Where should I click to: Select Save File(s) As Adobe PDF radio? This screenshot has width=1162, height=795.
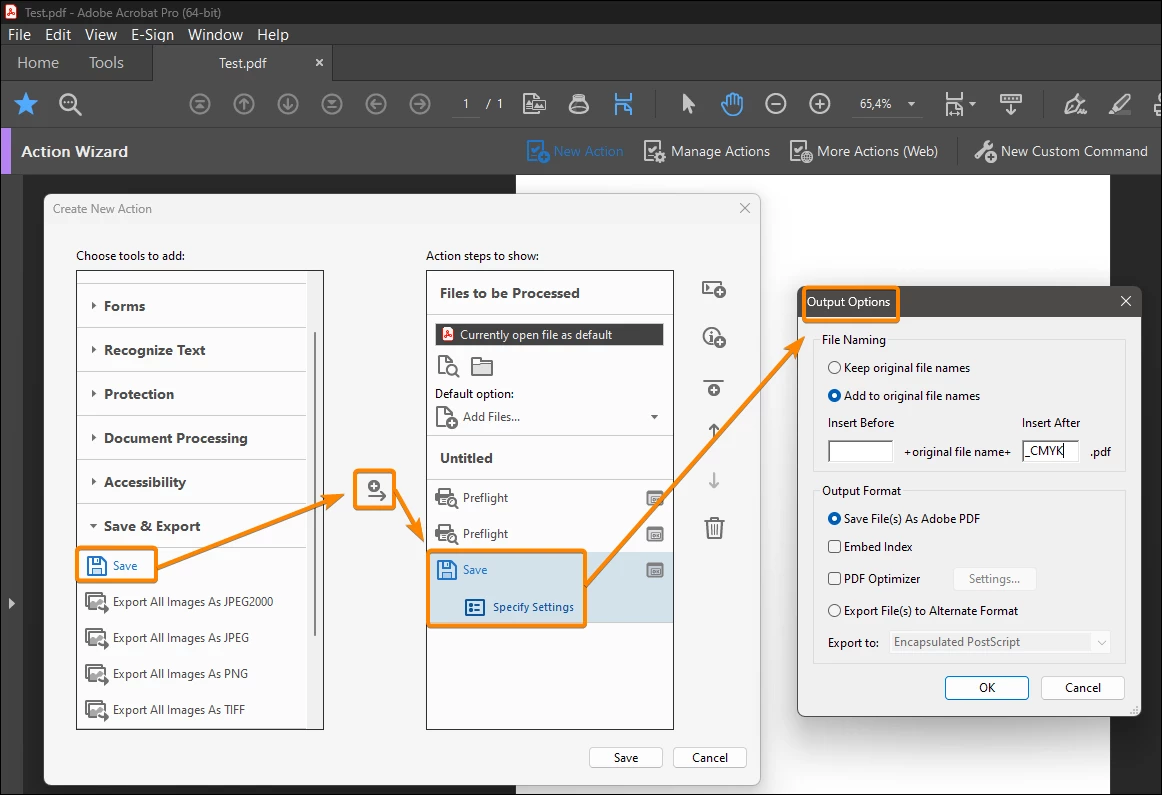[834, 519]
